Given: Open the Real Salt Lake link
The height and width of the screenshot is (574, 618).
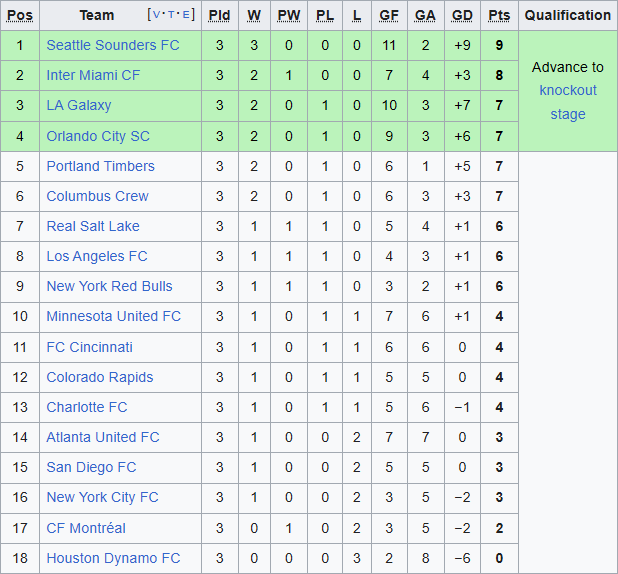Looking at the screenshot, I should 93,226.
